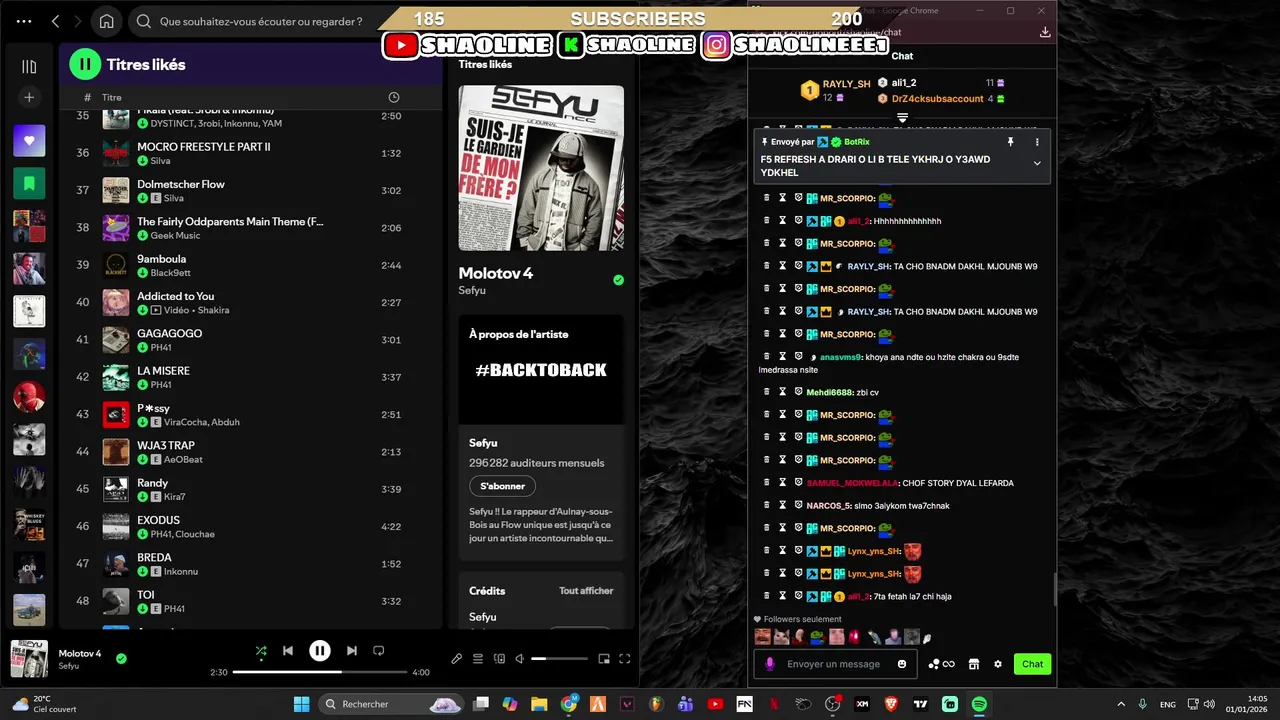Open the emote picker smiley icon
The height and width of the screenshot is (720, 1280).
(x=902, y=664)
